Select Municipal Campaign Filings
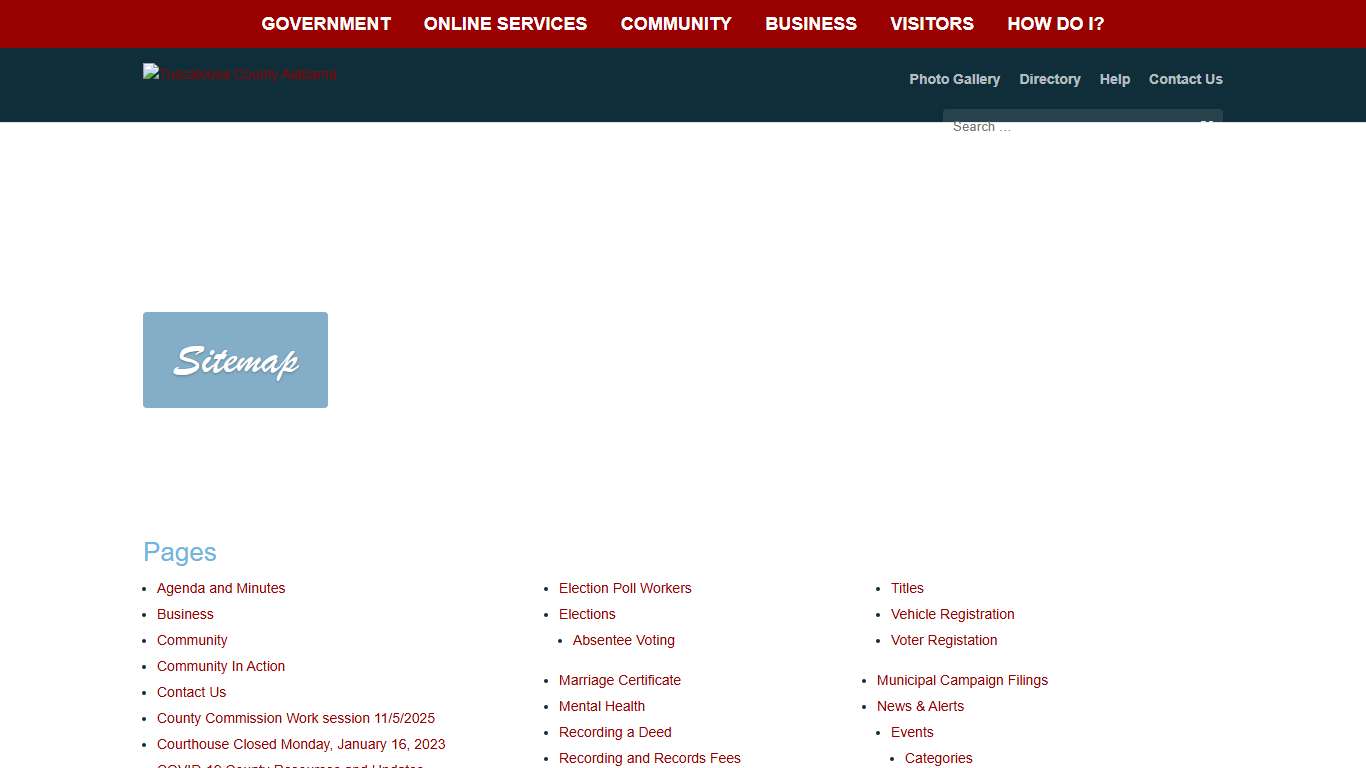Image resolution: width=1366 pixels, height=768 pixels. coord(962,680)
